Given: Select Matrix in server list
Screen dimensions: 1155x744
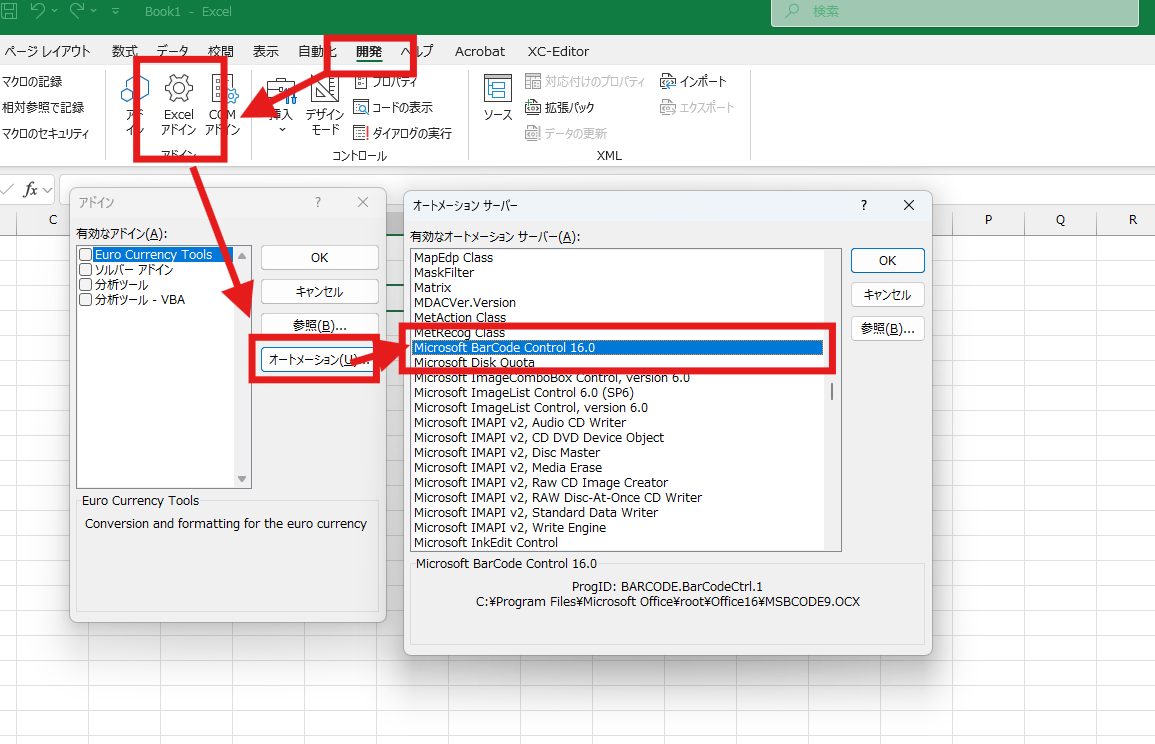Looking at the screenshot, I should [x=617, y=287].
